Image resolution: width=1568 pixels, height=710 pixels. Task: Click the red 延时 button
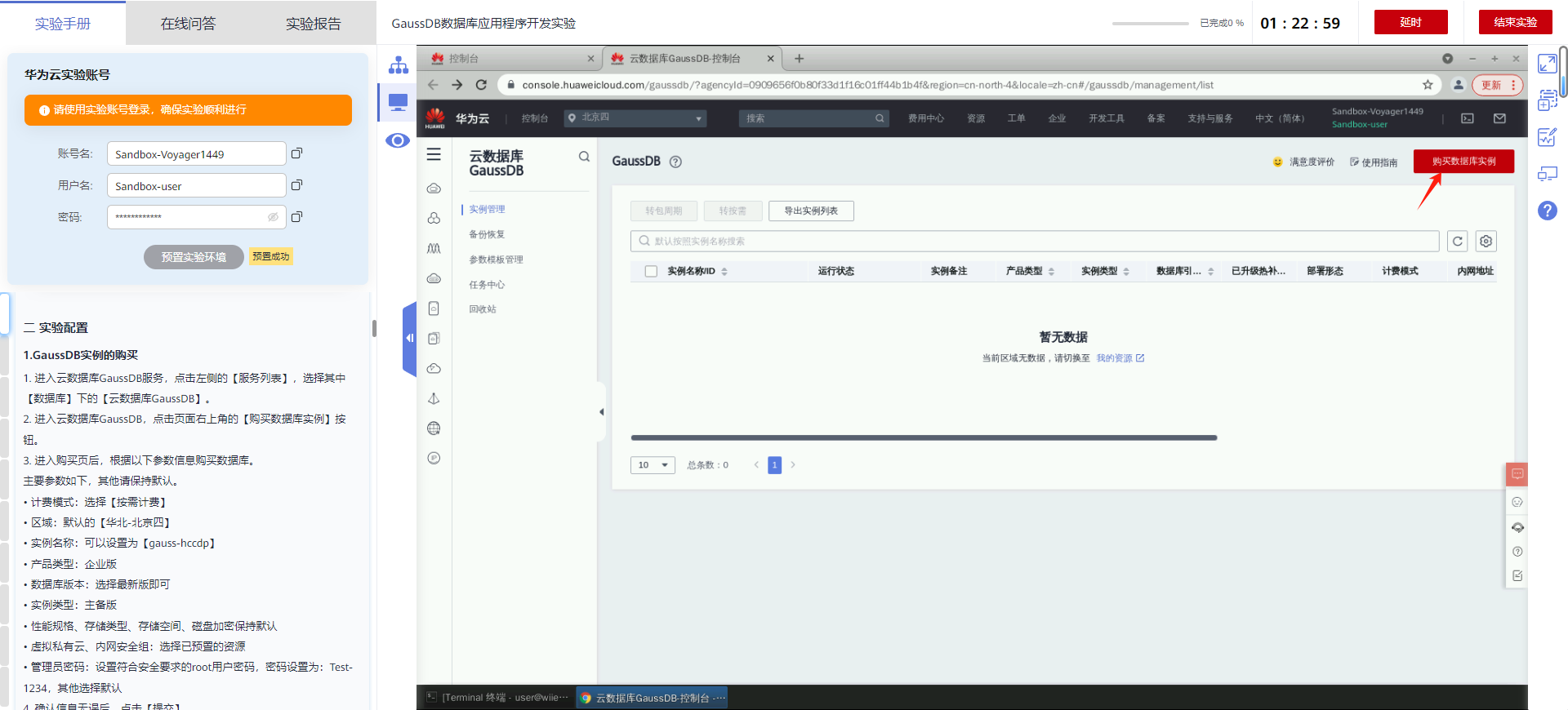pos(1410,22)
